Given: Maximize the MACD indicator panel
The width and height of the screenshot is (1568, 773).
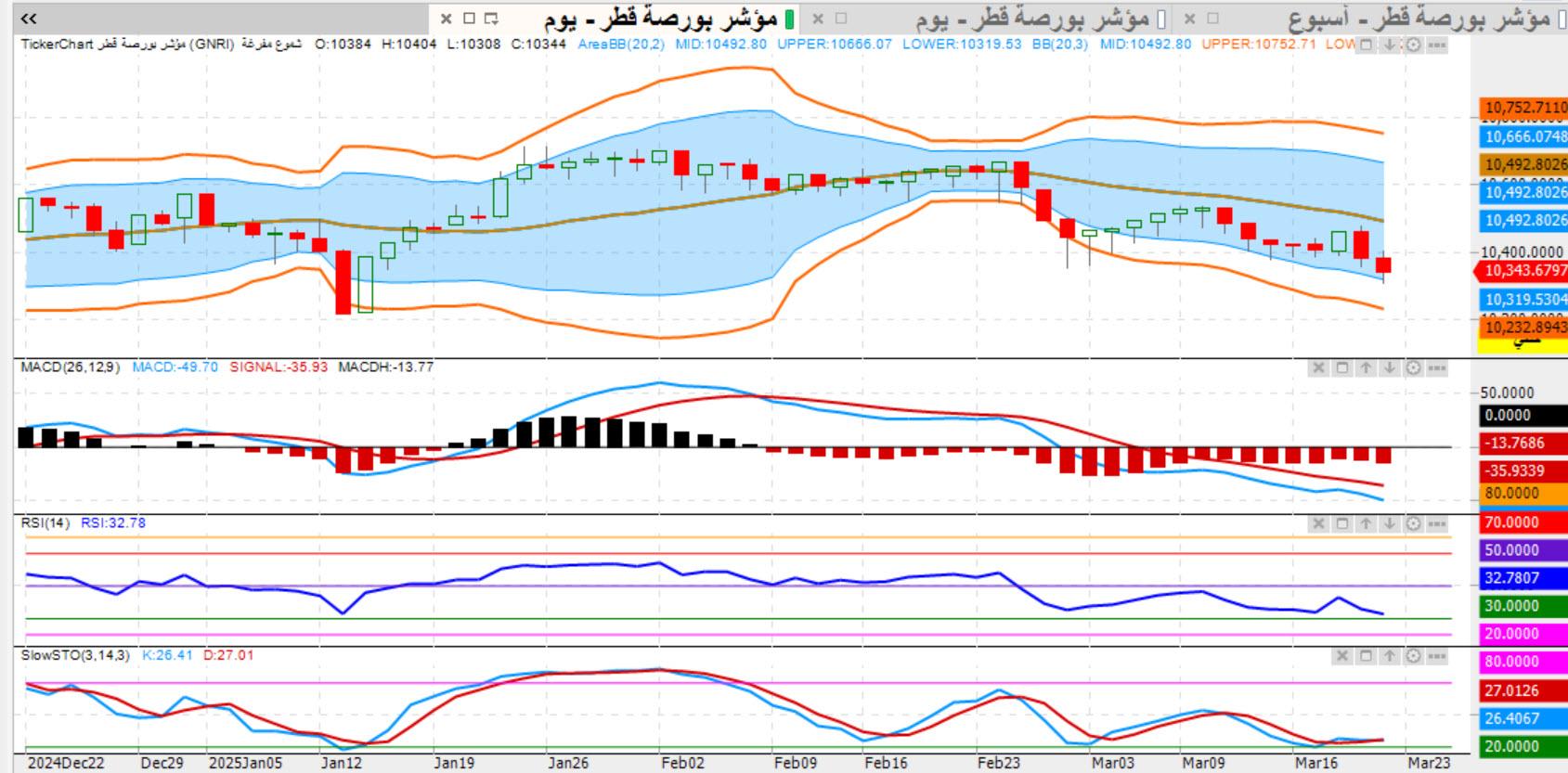Looking at the screenshot, I should click(1341, 367).
